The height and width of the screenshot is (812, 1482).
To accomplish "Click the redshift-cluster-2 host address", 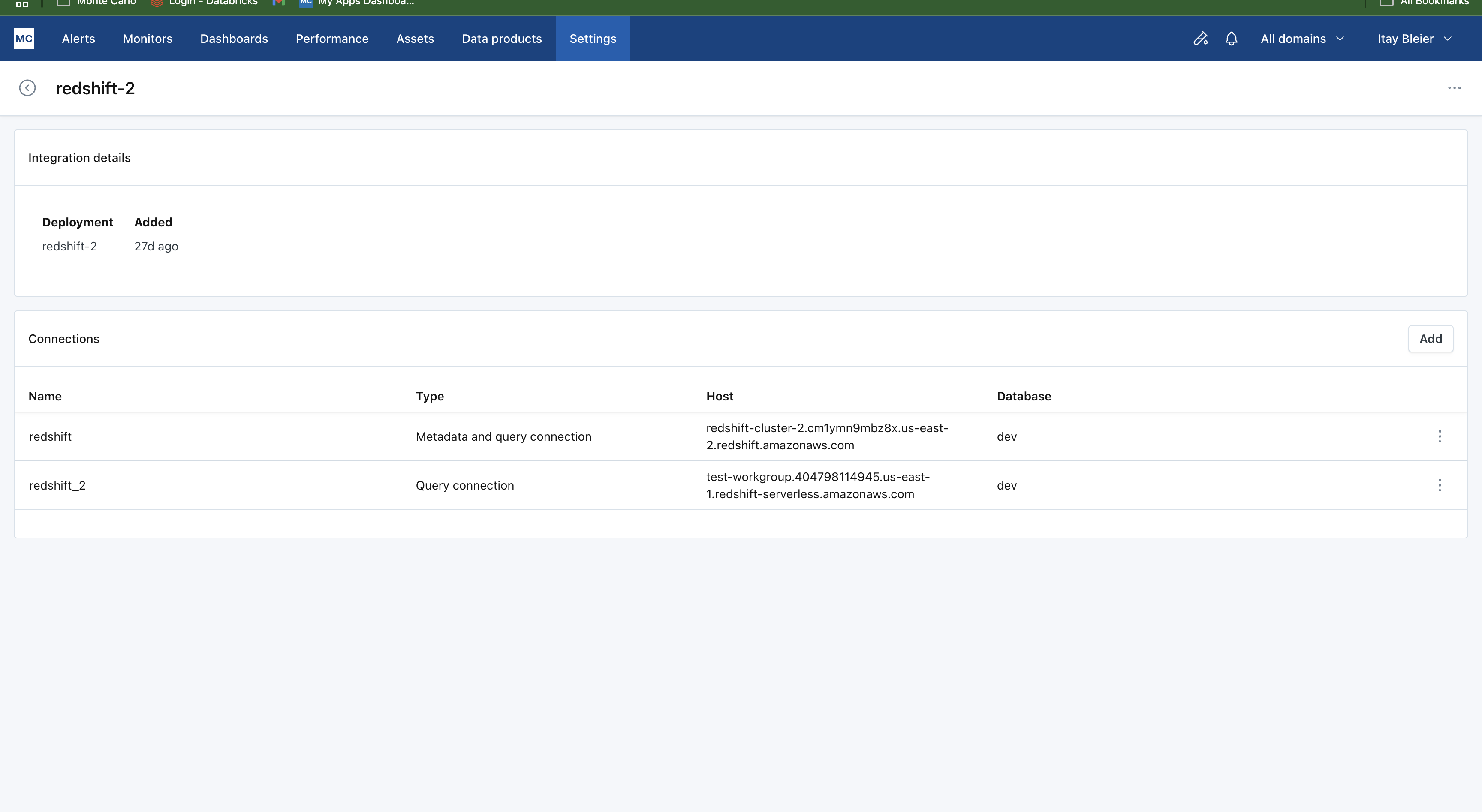I will pyautogui.click(x=827, y=436).
